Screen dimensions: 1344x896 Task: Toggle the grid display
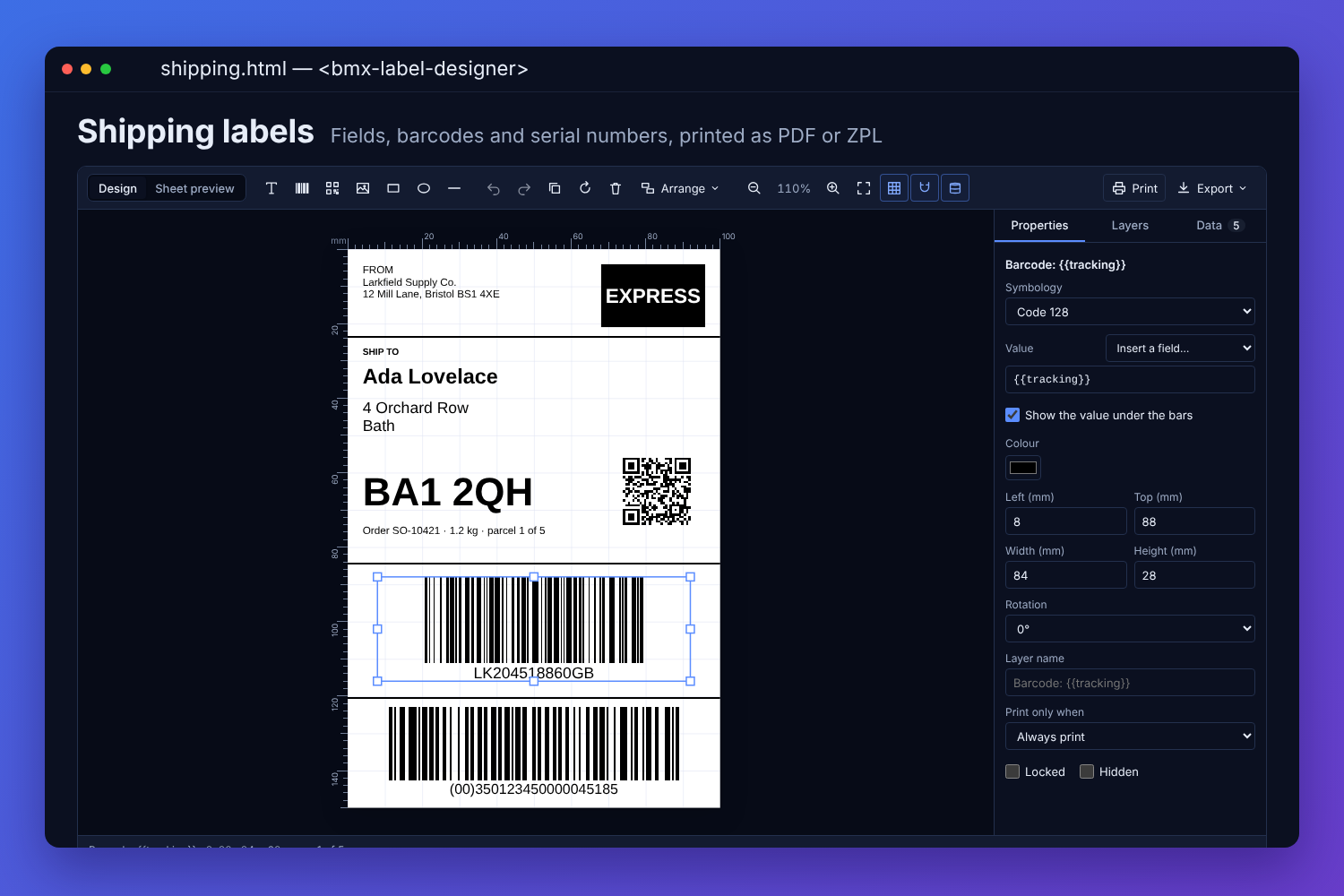[x=894, y=188]
